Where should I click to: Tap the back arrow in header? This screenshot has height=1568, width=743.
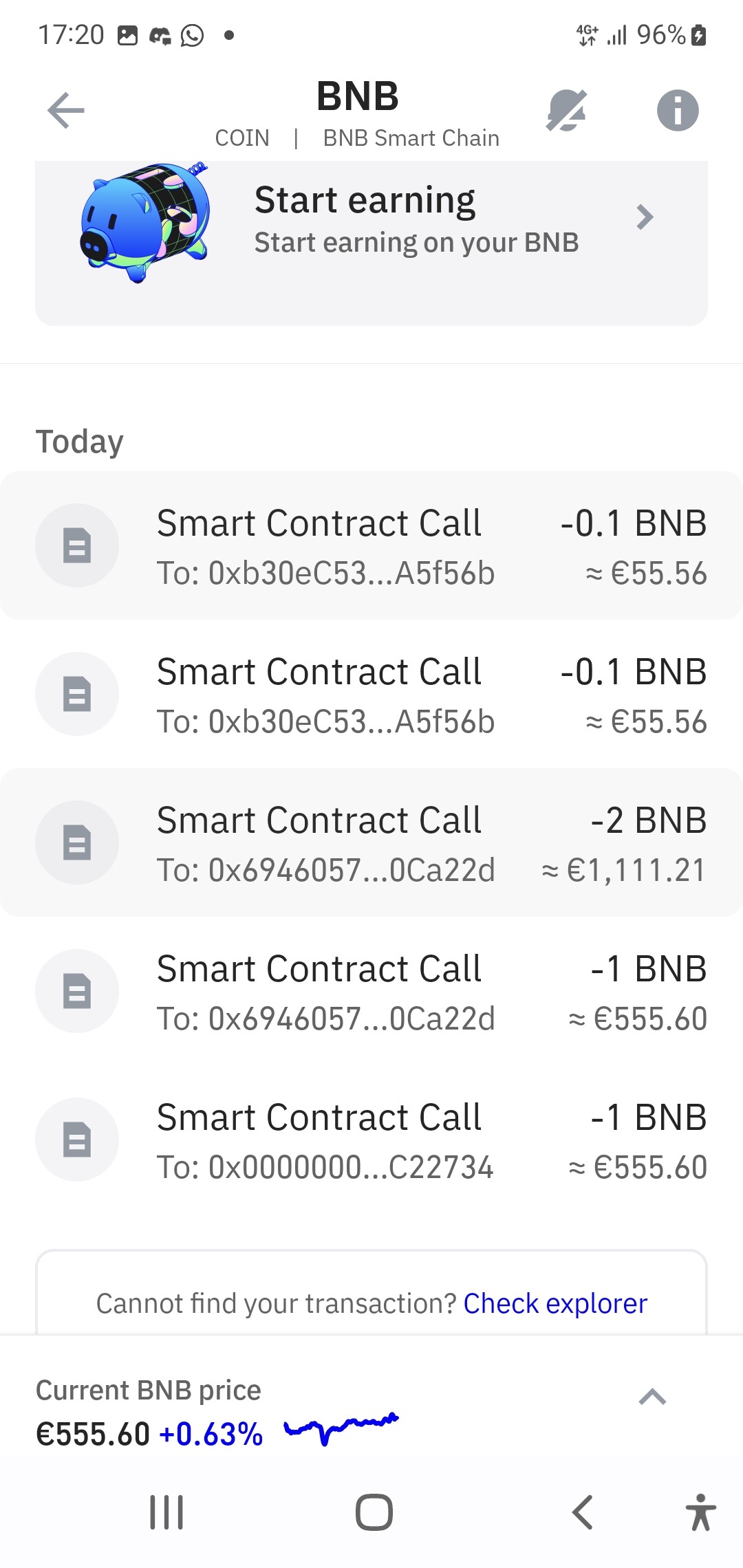point(66,110)
